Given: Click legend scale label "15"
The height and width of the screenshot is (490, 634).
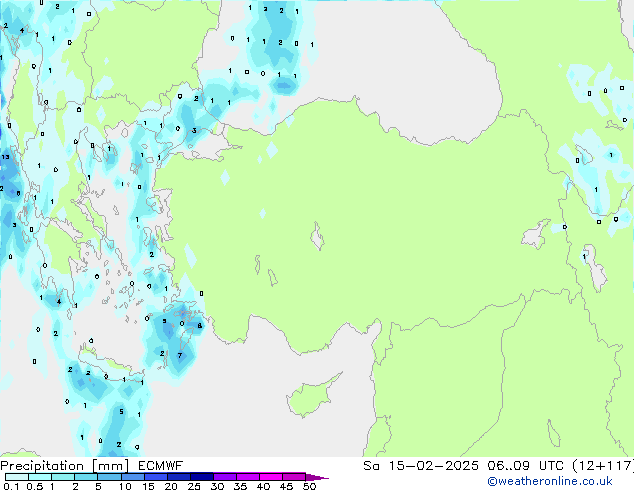Looking at the screenshot, I should click(x=148, y=486).
